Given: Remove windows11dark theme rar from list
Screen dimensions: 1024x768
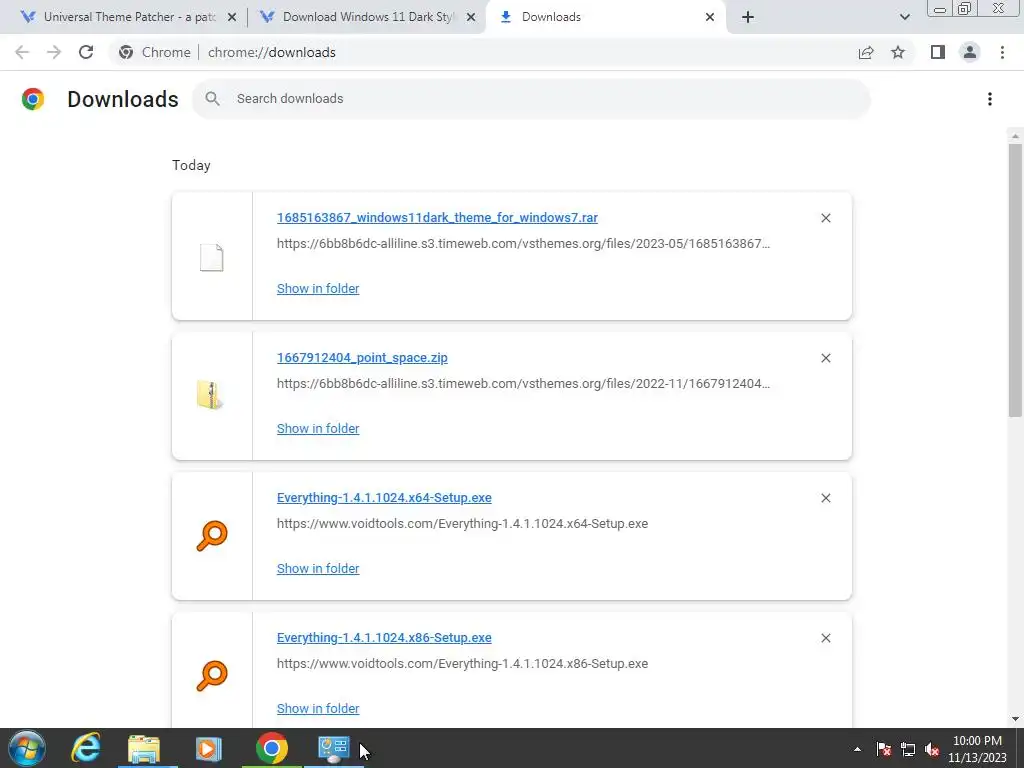Looking at the screenshot, I should [825, 218].
